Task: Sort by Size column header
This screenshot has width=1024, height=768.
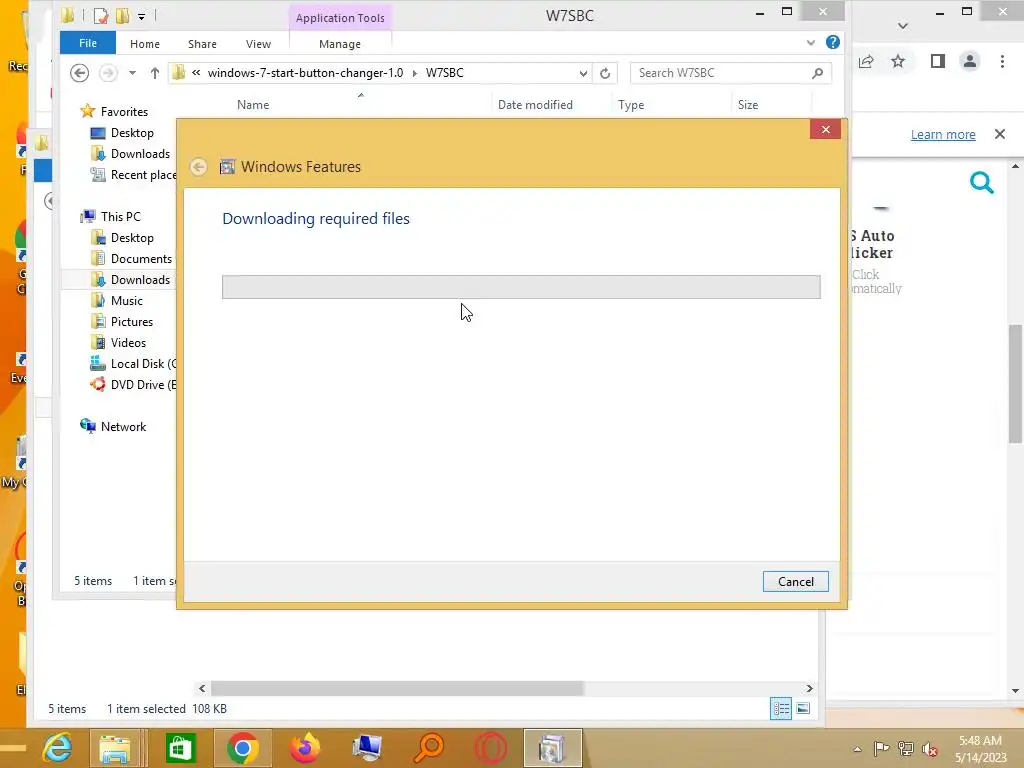Action: click(748, 104)
